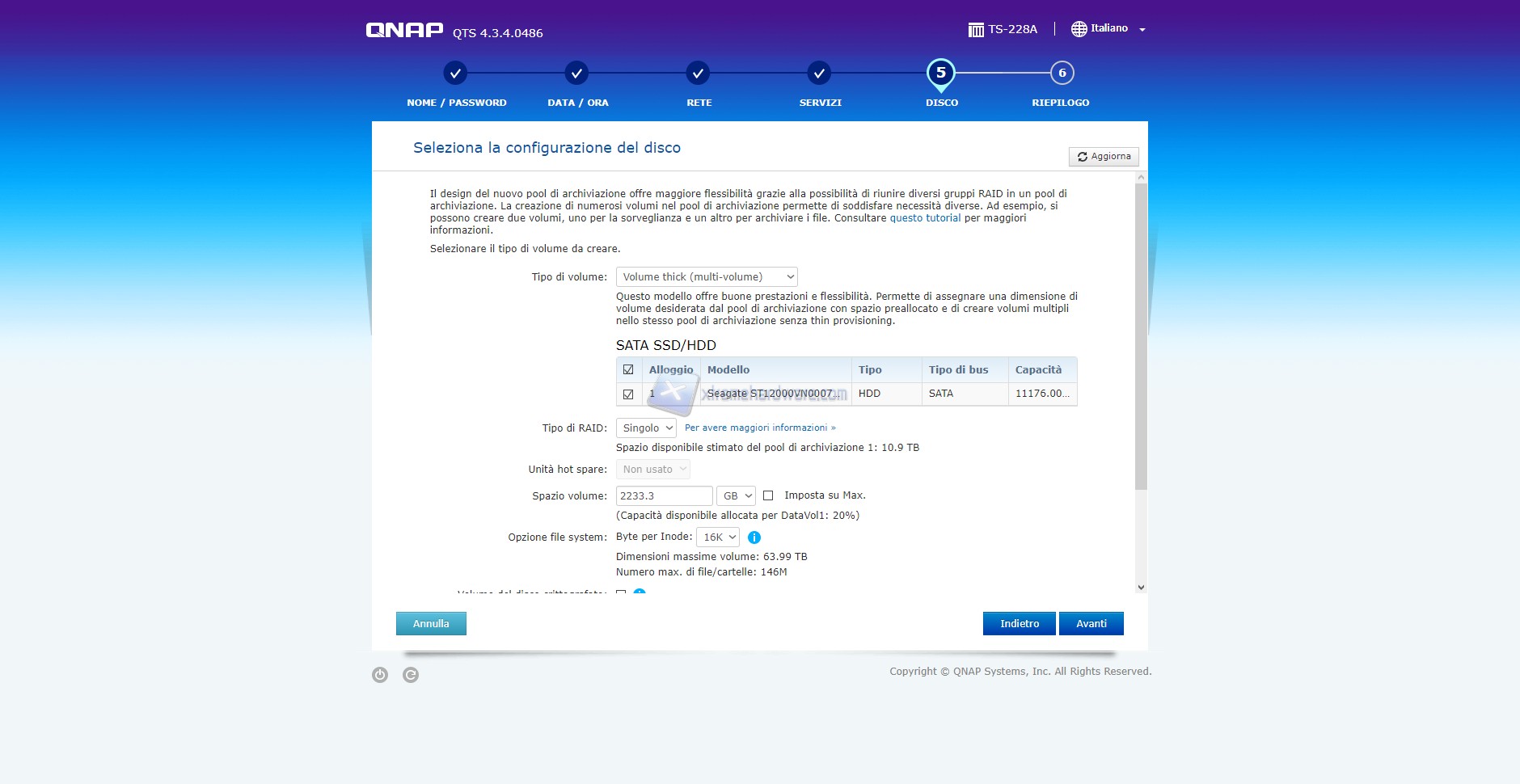Click the Avanti button

click(1091, 624)
